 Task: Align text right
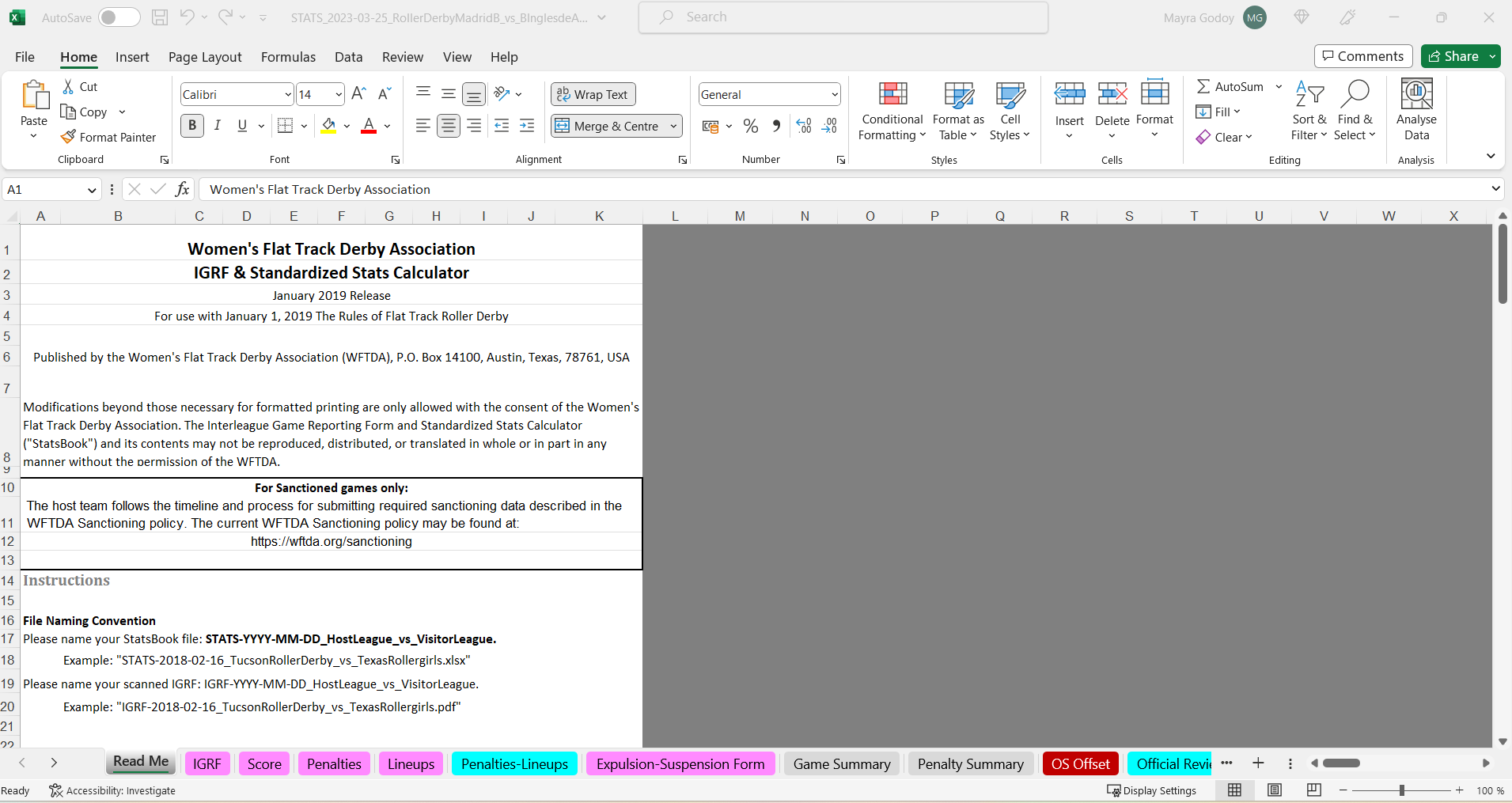pyautogui.click(x=474, y=126)
